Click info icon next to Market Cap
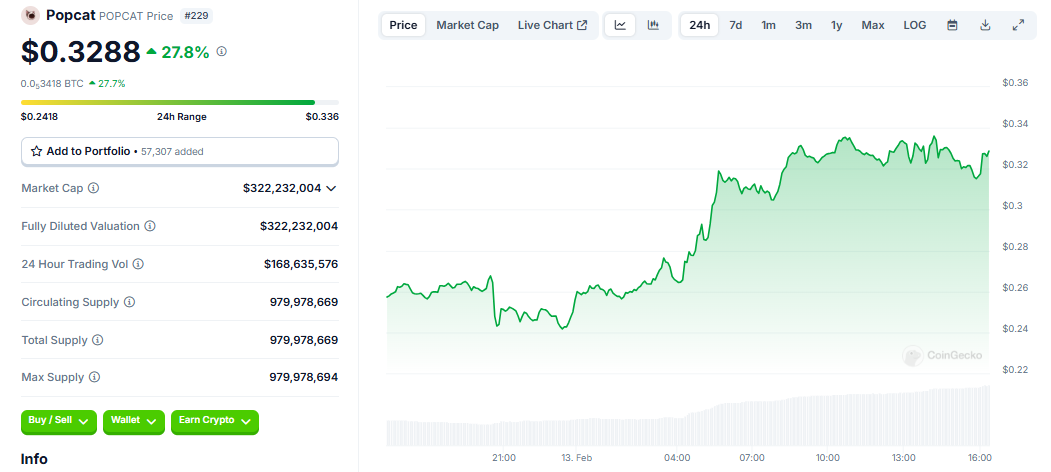The height and width of the screenshot is (472, 1051). 94,188
